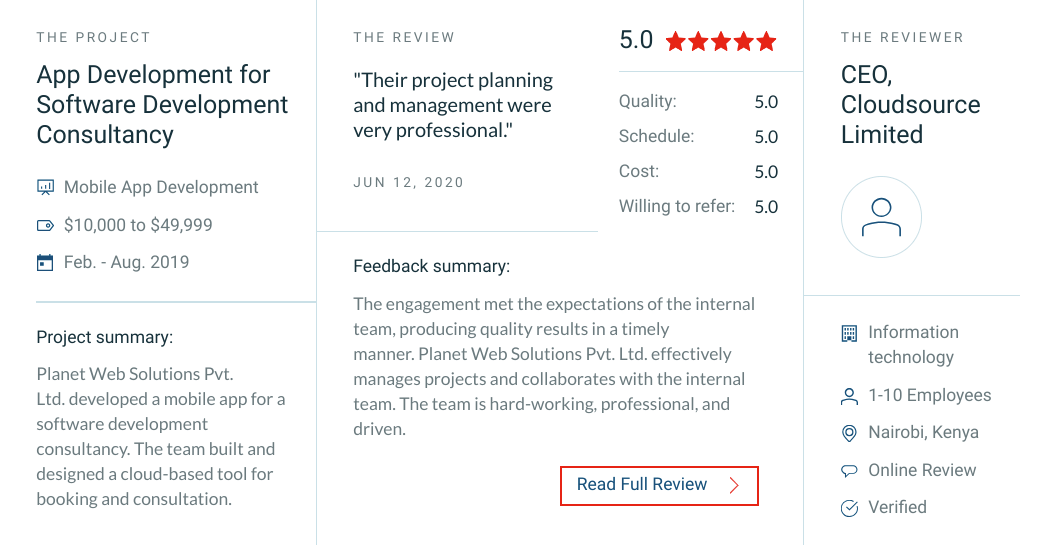Viewport: 1055px width, 545px height.
Task: Click the person icon beside 1-10 Employees
Action: click(x=850, y=396)
